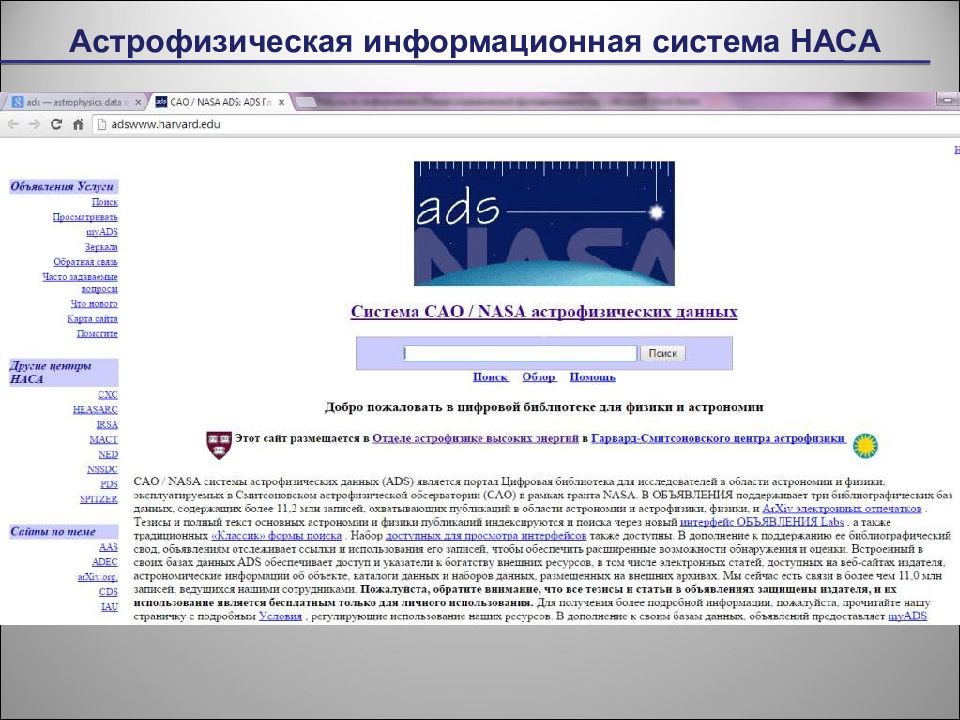Open 'Отделе астрофизике высоких энергий' link
This screenshot has height=720, width=960.
coord(475,438)
